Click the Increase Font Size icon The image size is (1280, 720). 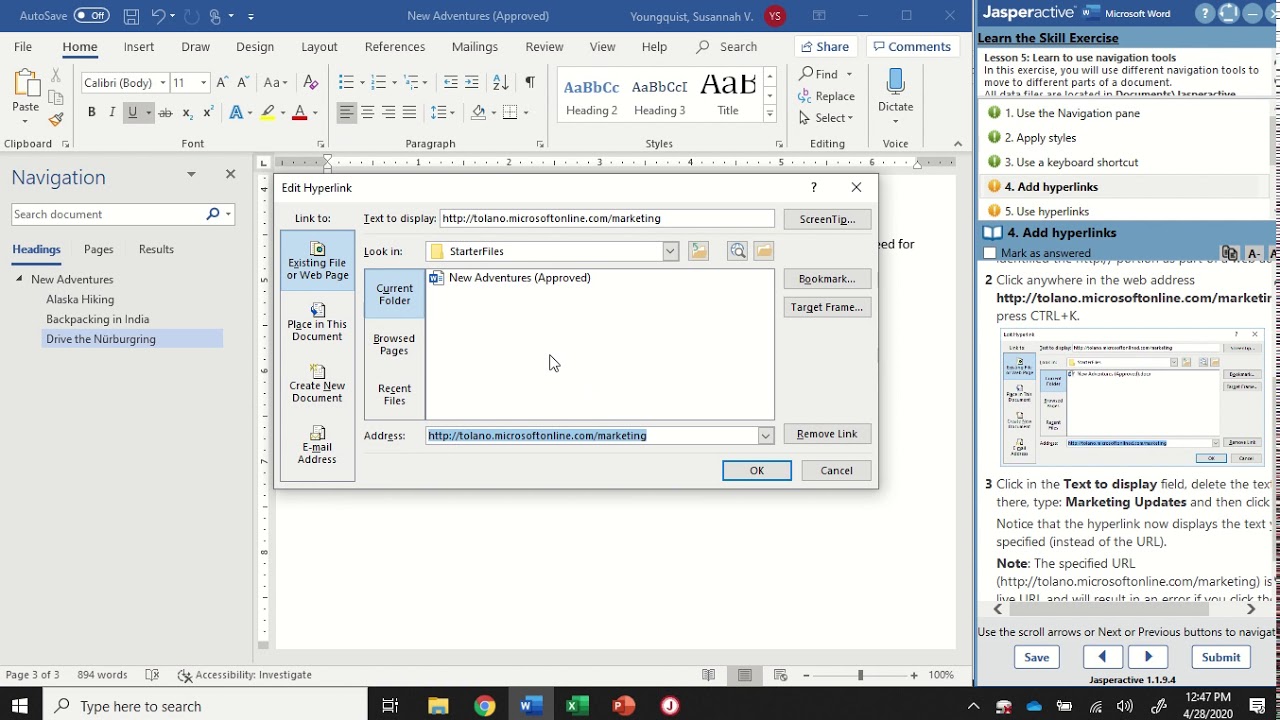point(223,83)
